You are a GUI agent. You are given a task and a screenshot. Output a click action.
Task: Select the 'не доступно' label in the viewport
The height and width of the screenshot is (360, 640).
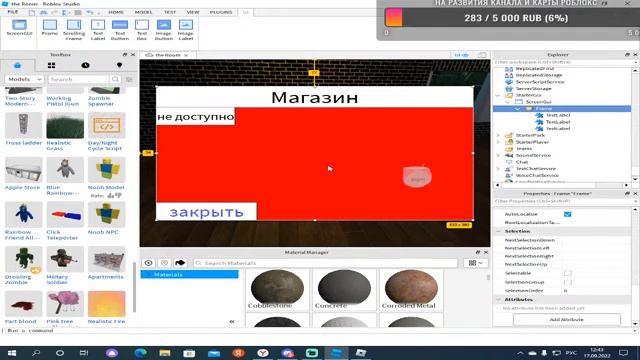pyautogui.click(x=196, y=116)
